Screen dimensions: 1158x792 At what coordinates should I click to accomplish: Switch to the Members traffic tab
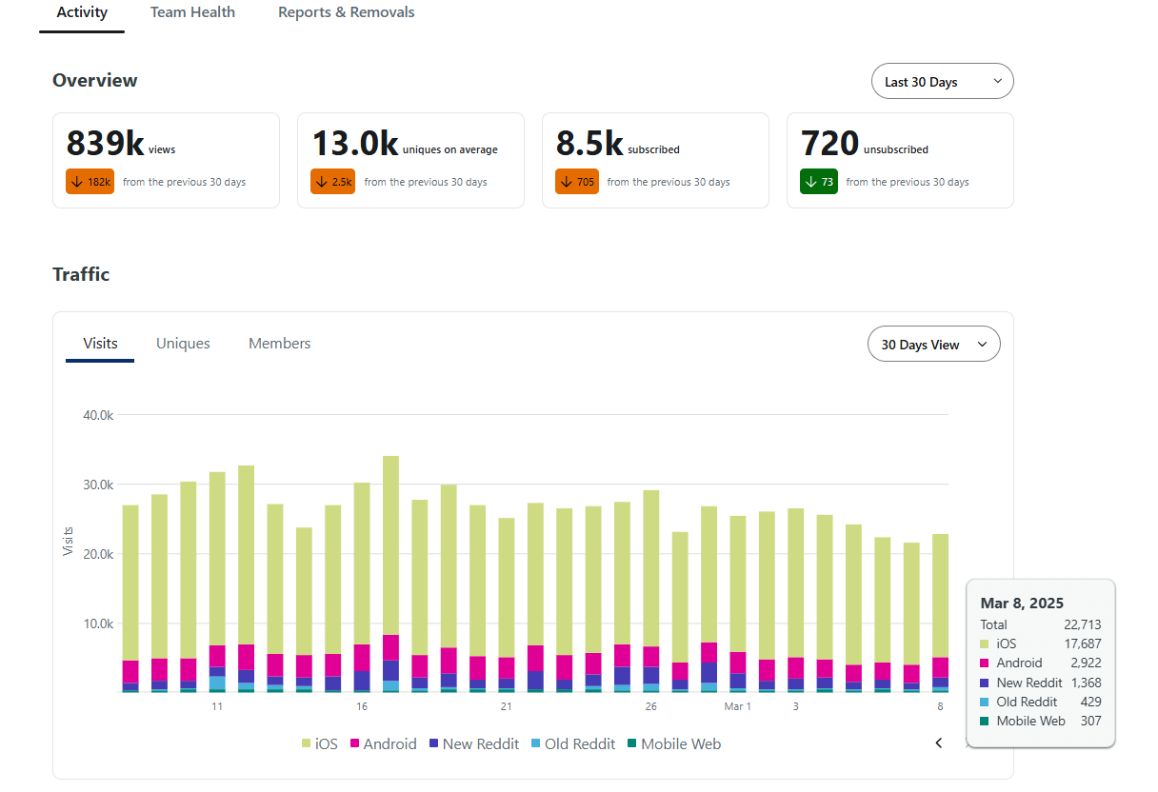point(279,344)
